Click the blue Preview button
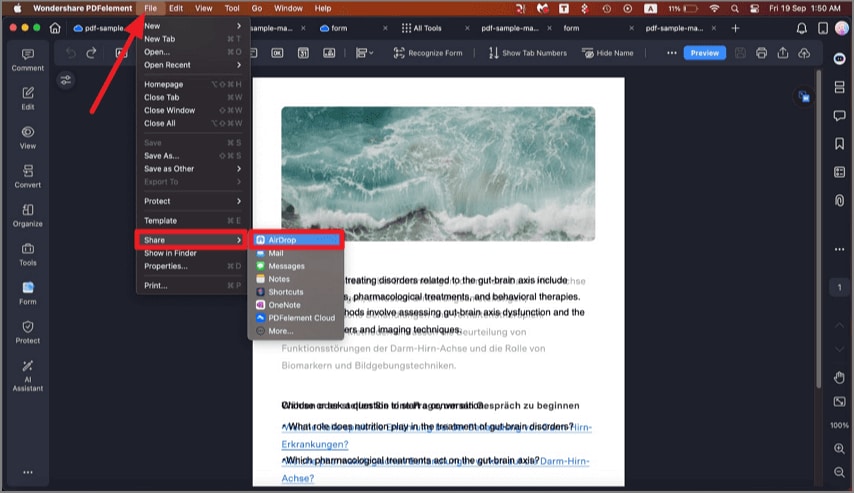 (704, 53)
